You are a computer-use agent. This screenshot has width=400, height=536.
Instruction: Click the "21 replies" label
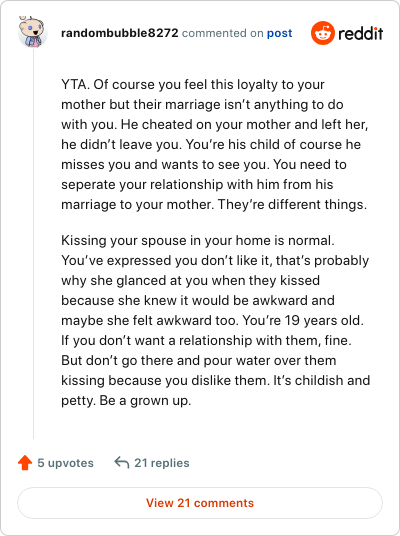pyautogui.click(x=162, y=463)
